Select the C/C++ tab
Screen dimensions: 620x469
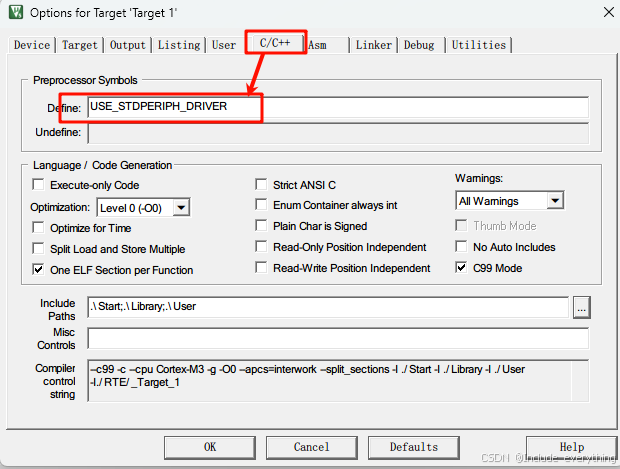[x=275, y=43]
